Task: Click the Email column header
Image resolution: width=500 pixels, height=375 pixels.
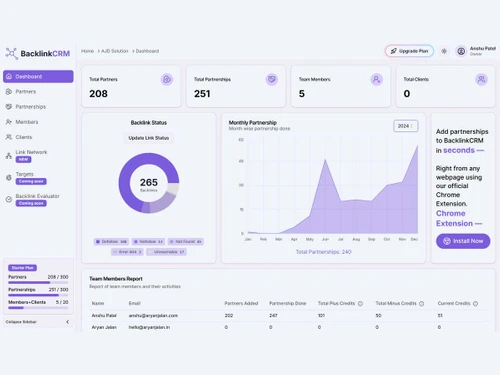Action: pos(135,303)
